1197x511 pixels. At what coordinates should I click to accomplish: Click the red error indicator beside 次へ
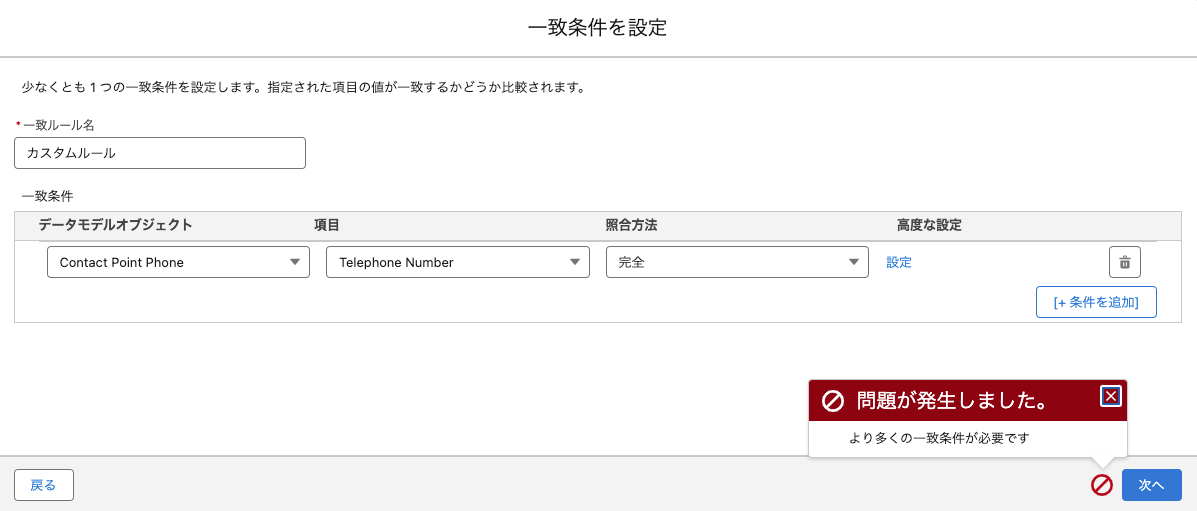pyautogui.click(x=1102, y=484)
